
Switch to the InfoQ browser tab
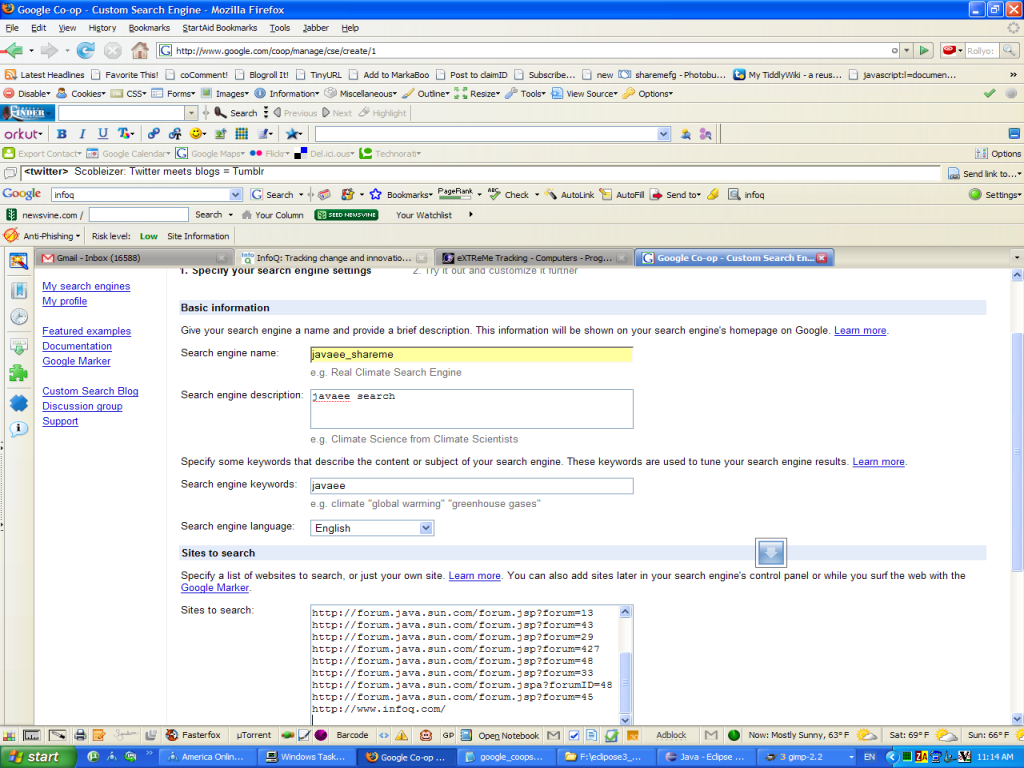pos(334,258)
